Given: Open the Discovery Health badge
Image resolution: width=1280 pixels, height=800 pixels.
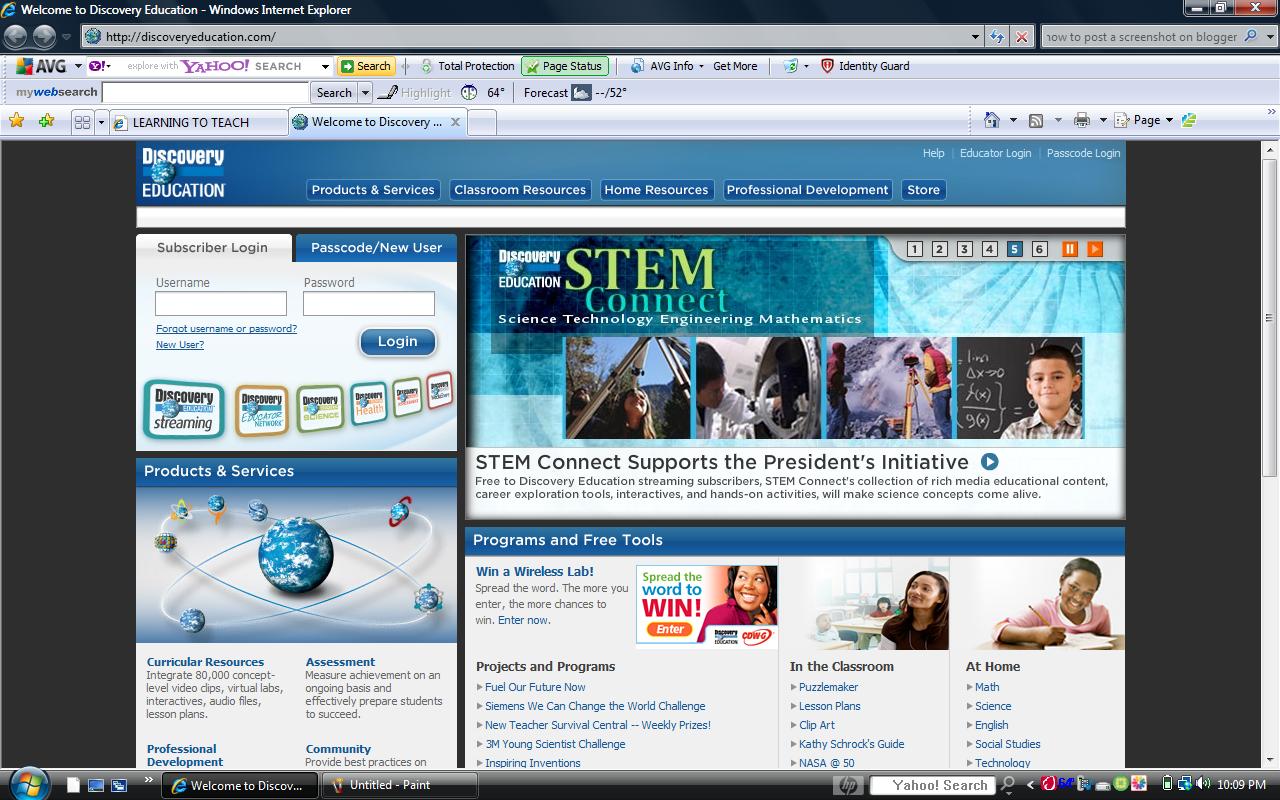Looking at the screenshot, I should click(x=369, y=404).
